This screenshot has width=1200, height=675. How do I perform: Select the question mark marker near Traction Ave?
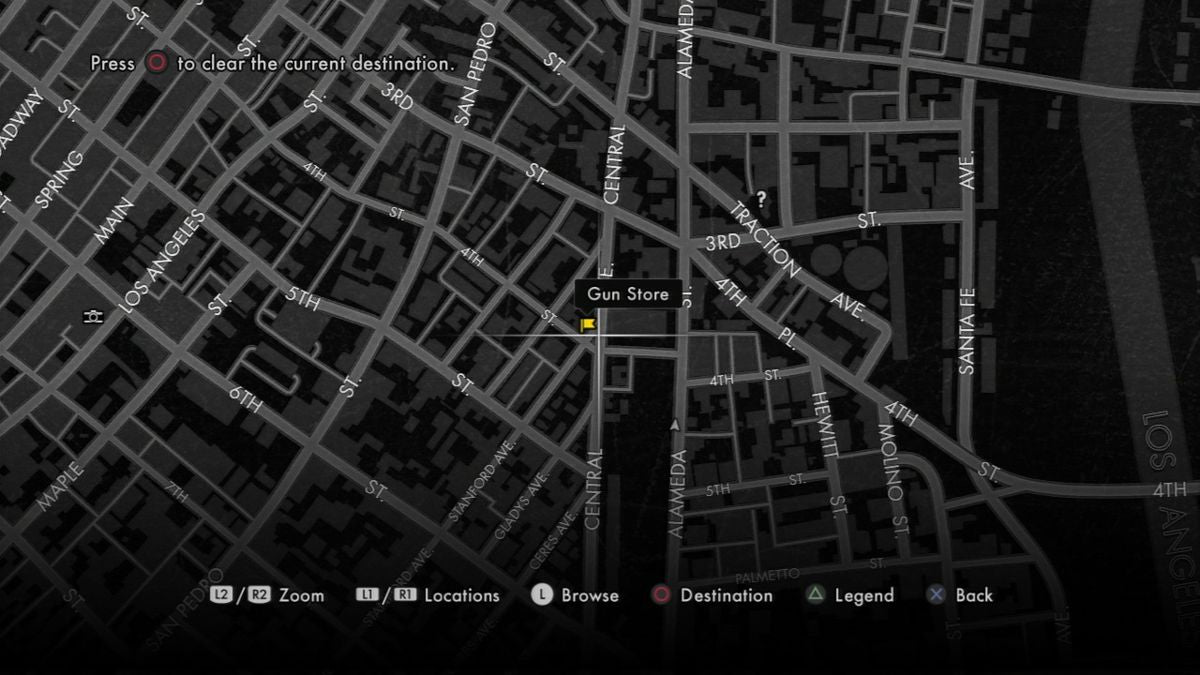point(761,198)
